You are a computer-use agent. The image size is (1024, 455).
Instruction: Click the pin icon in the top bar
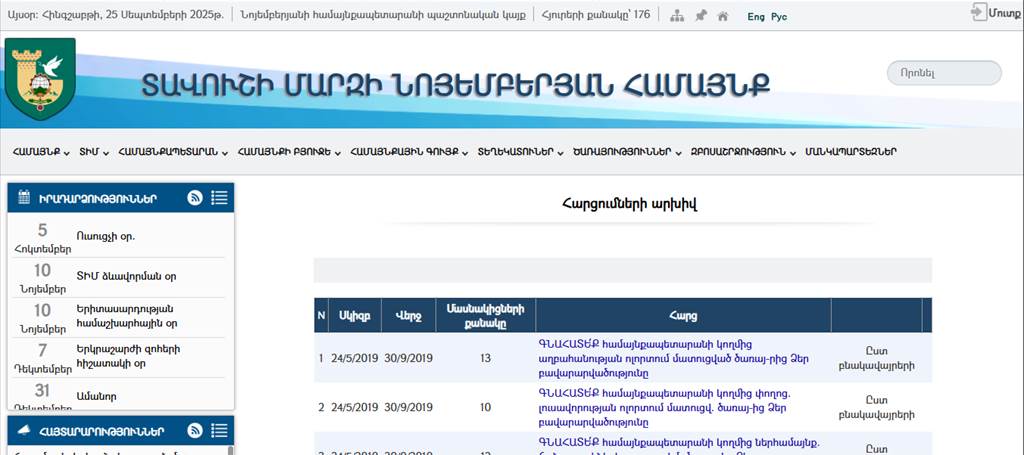[x=700, y=16]
